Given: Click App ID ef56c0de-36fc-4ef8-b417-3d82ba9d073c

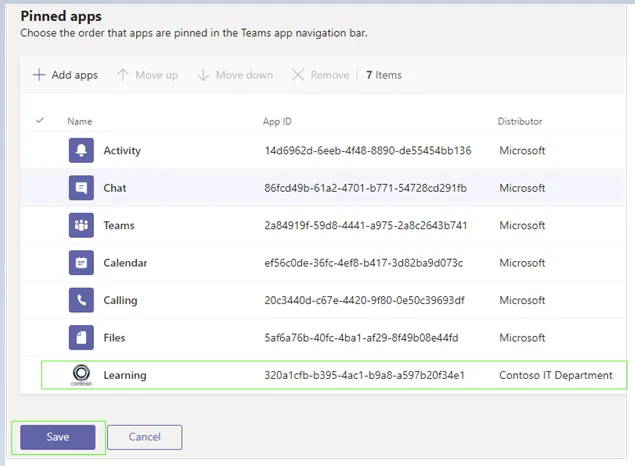Looking at the screenshot, I should coord(364,263).
